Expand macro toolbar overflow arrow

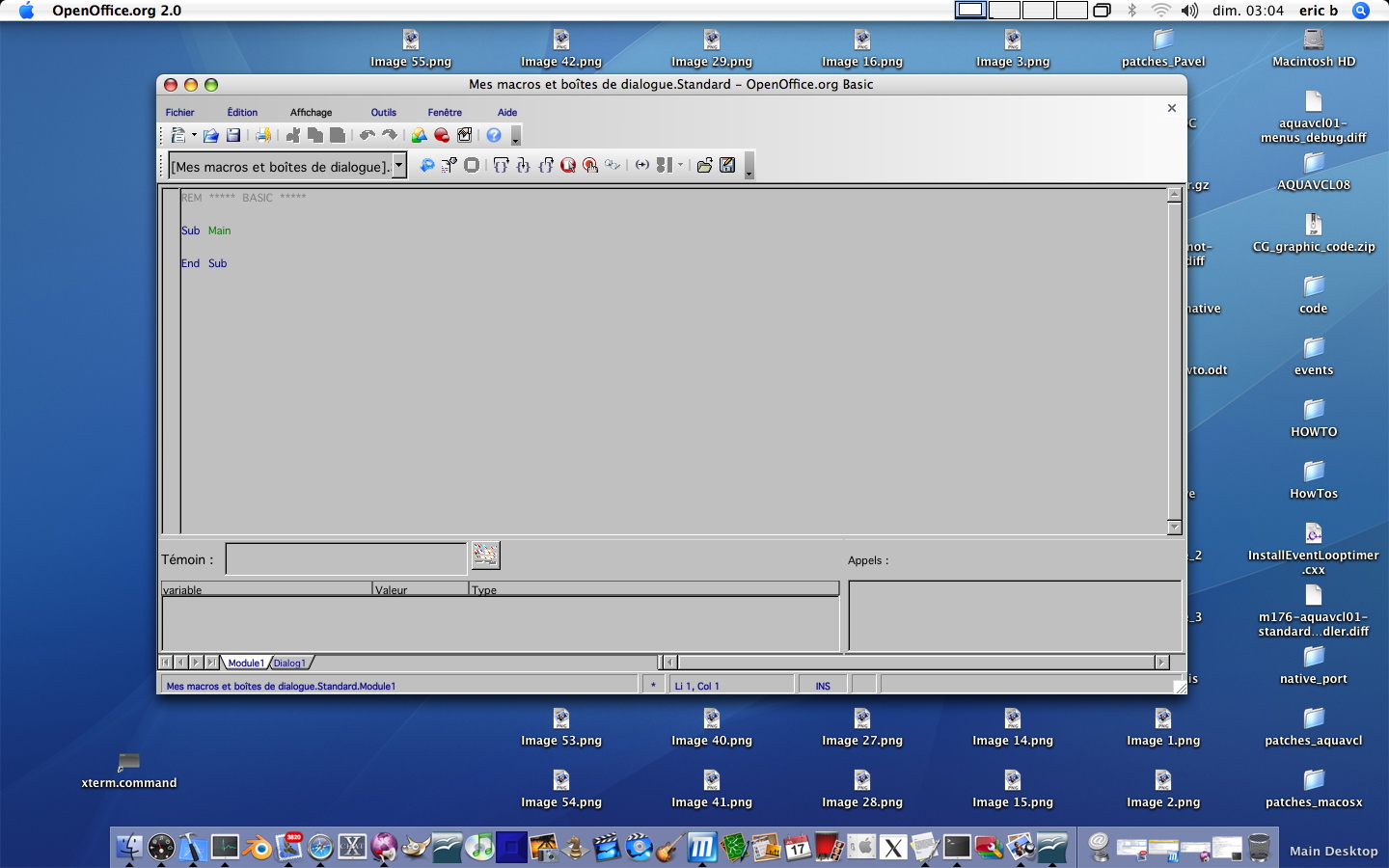tap(749, 166)
